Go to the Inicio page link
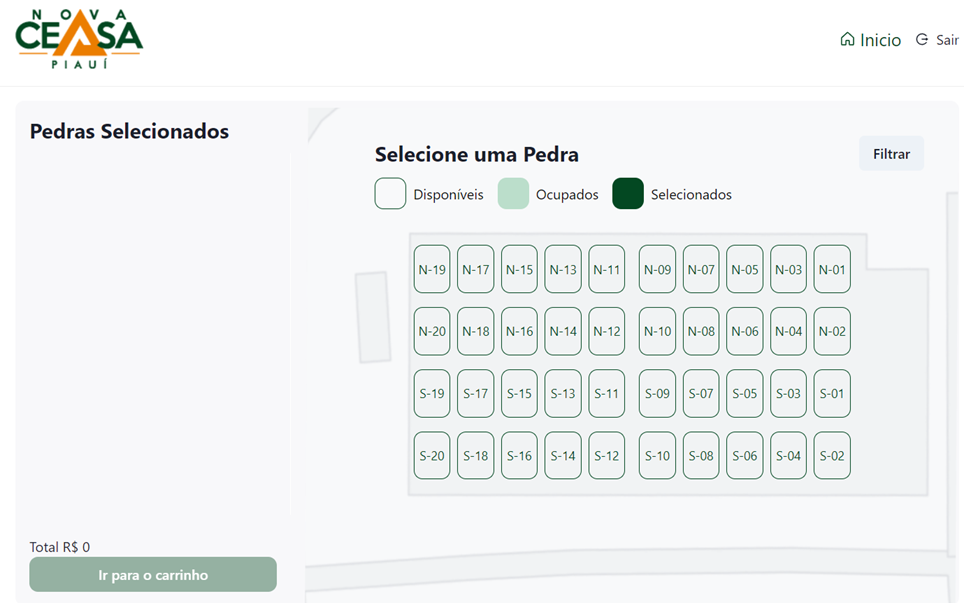This screenshot has height=603, width=964. coord(881,40)
